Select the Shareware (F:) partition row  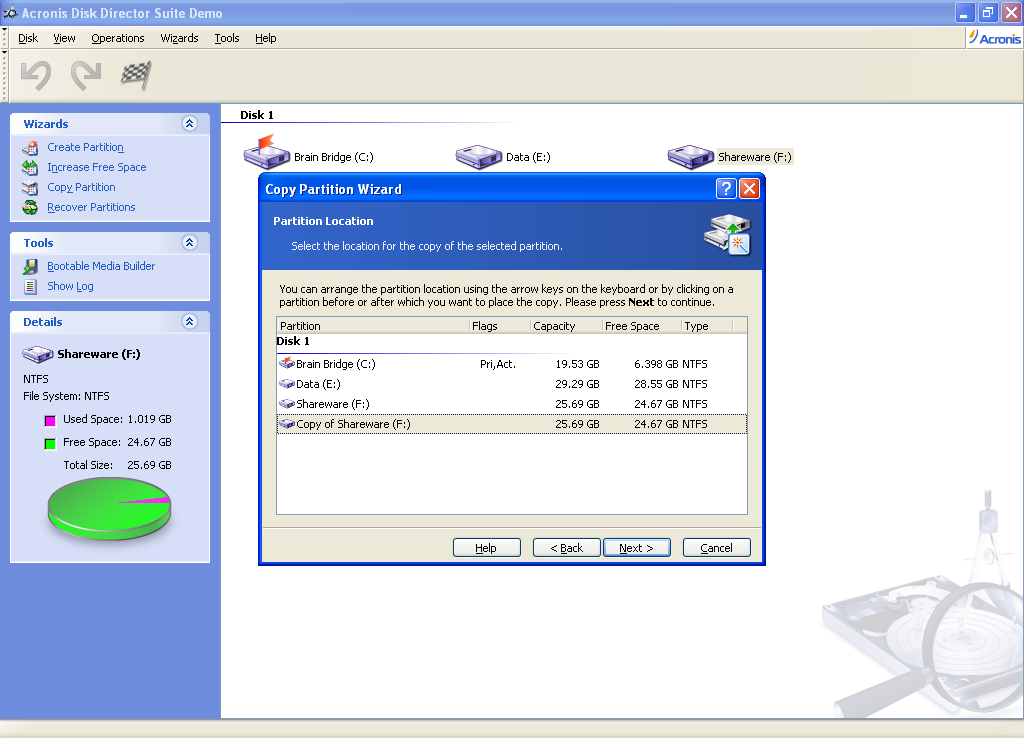pos(511,404)
